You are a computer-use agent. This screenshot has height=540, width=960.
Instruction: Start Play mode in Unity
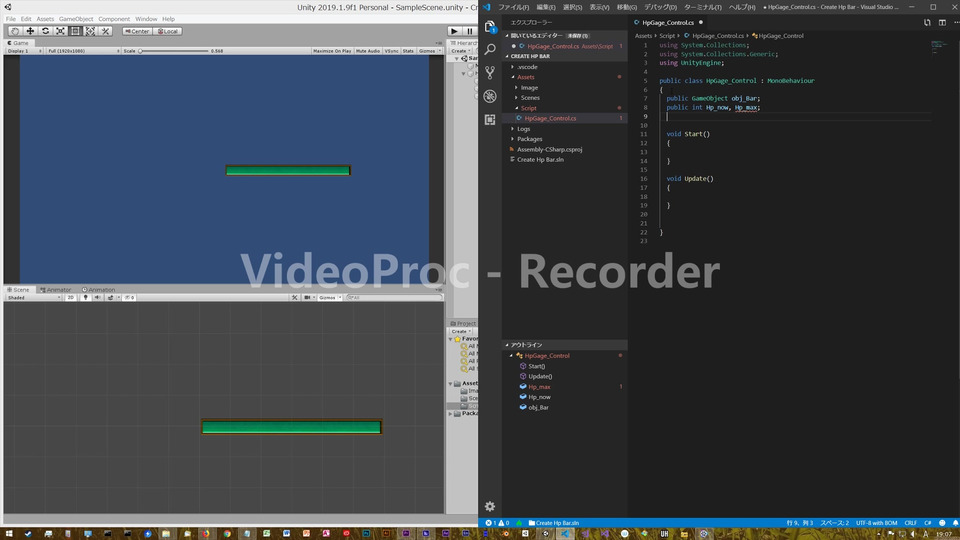[454, 31]
